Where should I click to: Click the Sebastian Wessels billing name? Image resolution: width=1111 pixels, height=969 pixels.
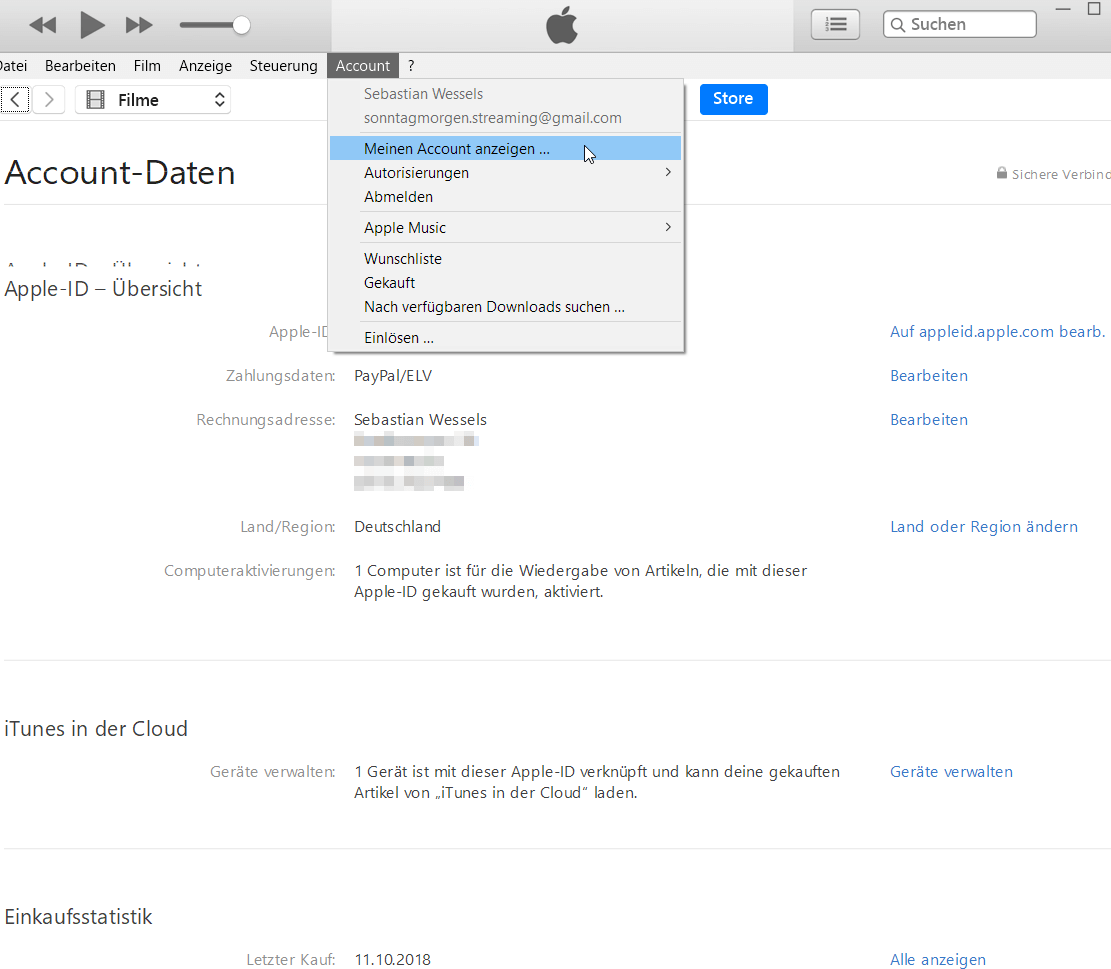point(420,419)
